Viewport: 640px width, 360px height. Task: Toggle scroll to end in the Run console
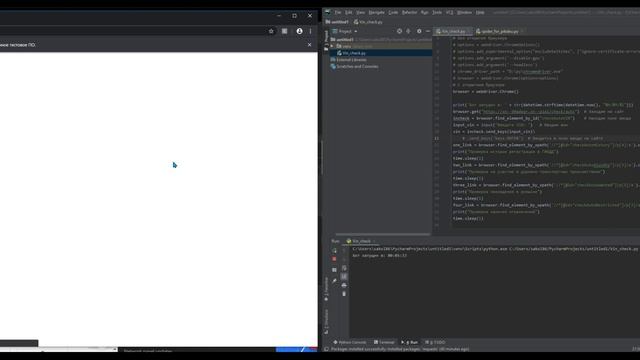tap(344, 277)
